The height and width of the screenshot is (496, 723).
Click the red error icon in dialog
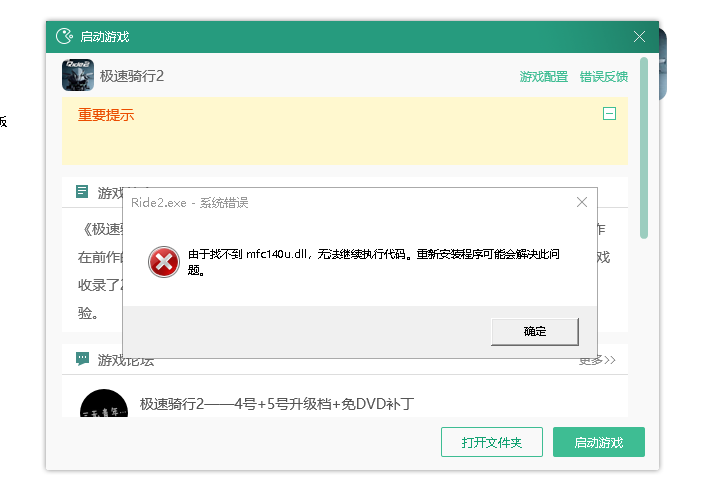[x=164, y=262]
